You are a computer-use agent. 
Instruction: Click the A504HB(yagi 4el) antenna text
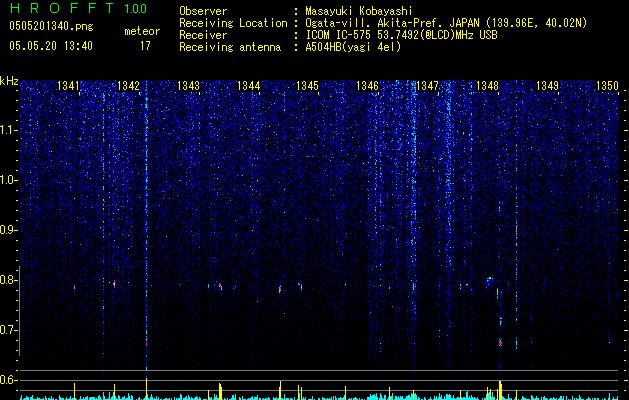point(353,47)
